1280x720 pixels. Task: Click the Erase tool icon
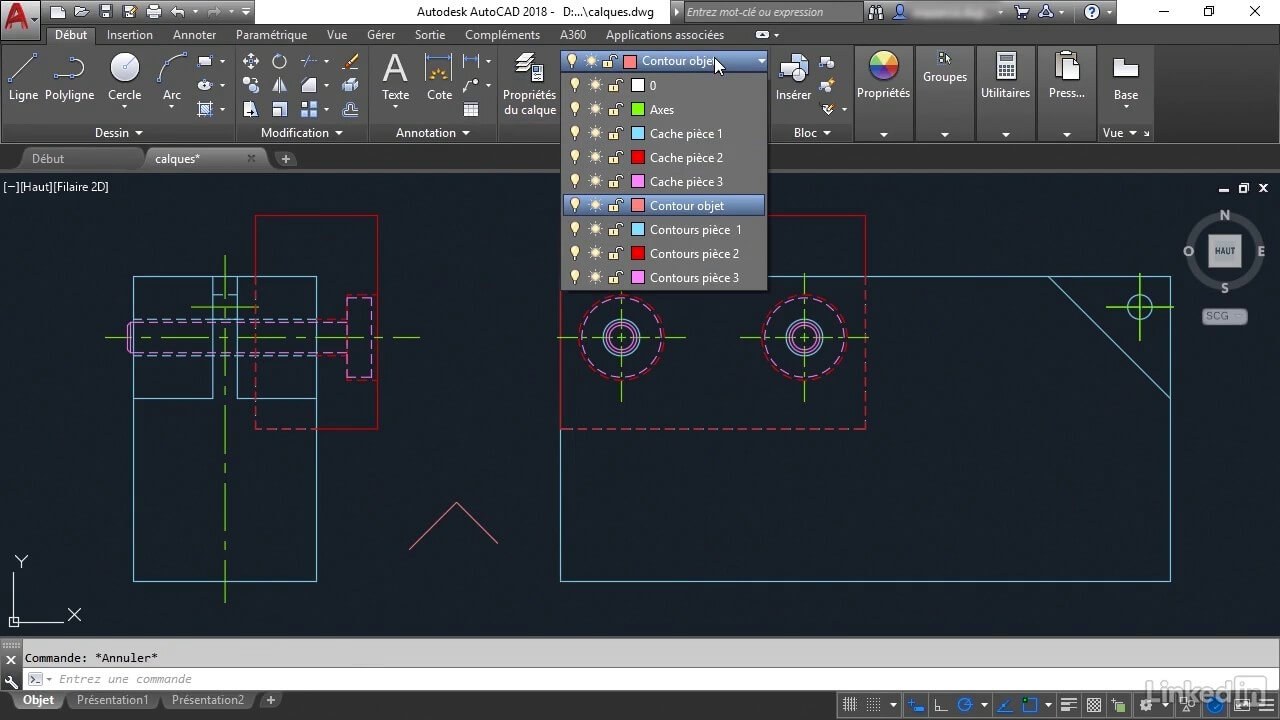(x=350, y=62)
